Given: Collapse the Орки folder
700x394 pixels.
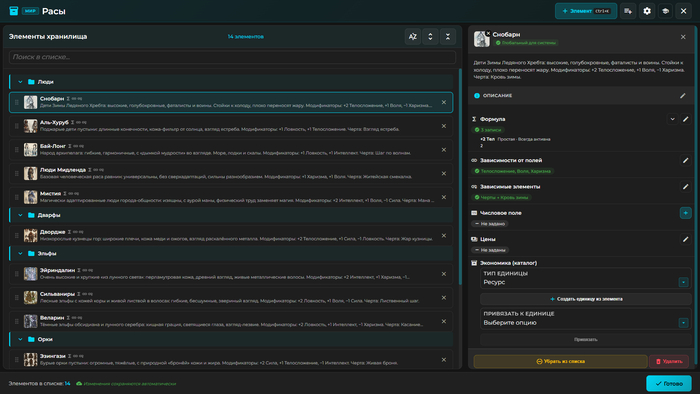Looking at the screenshot, I should pos(20,339).
